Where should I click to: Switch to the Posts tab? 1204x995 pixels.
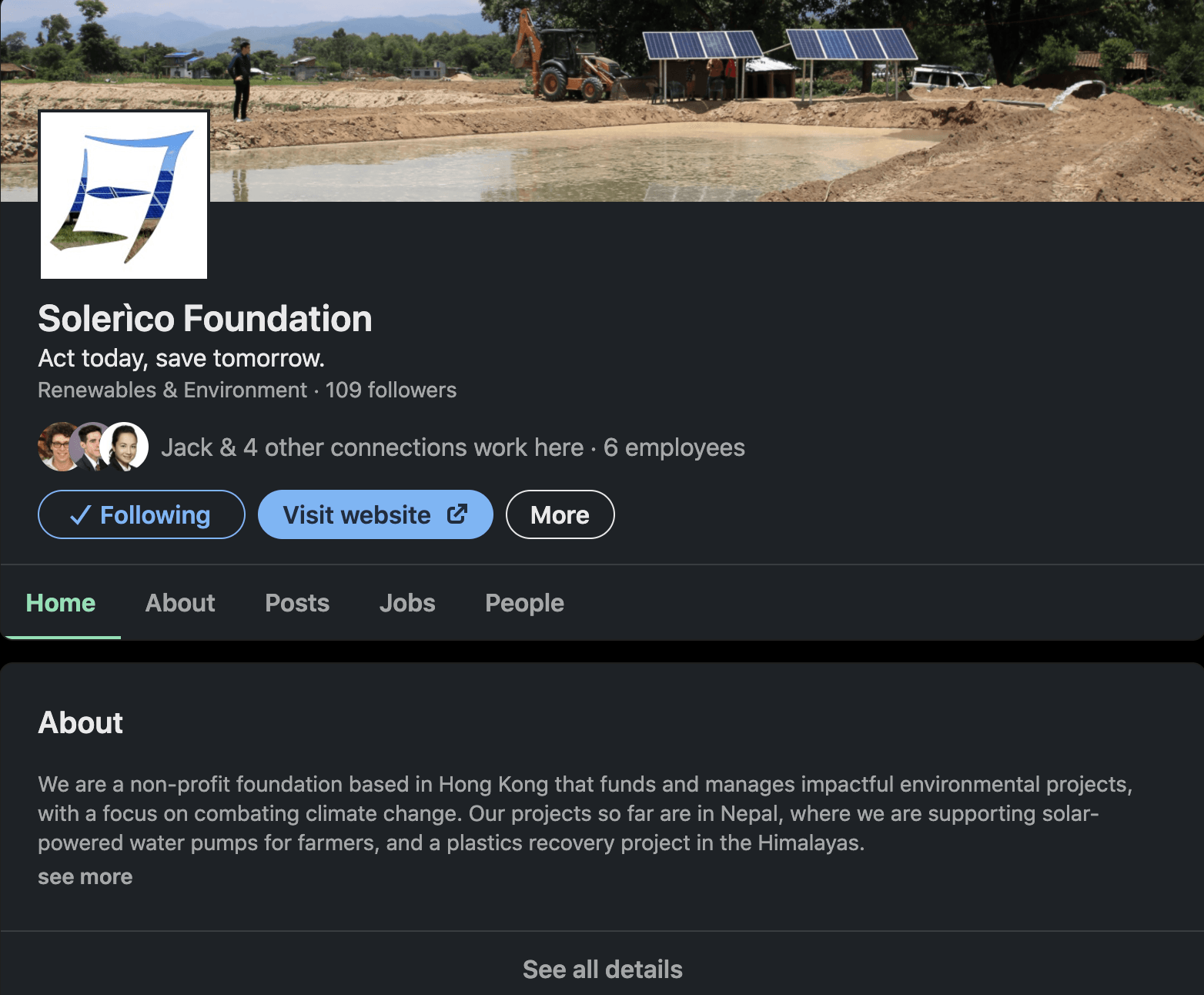[297, 603]
